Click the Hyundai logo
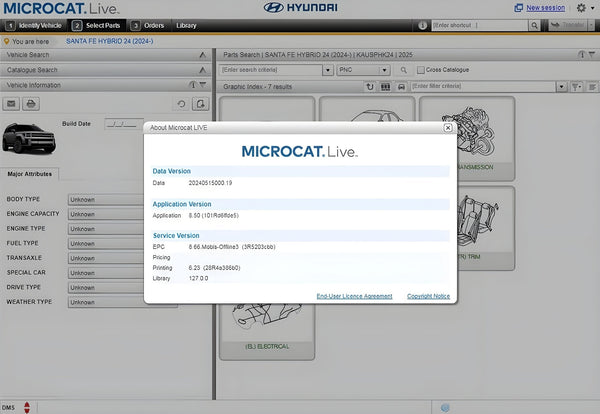This screenshot has height=414, width=600. [x=300, y=8]
